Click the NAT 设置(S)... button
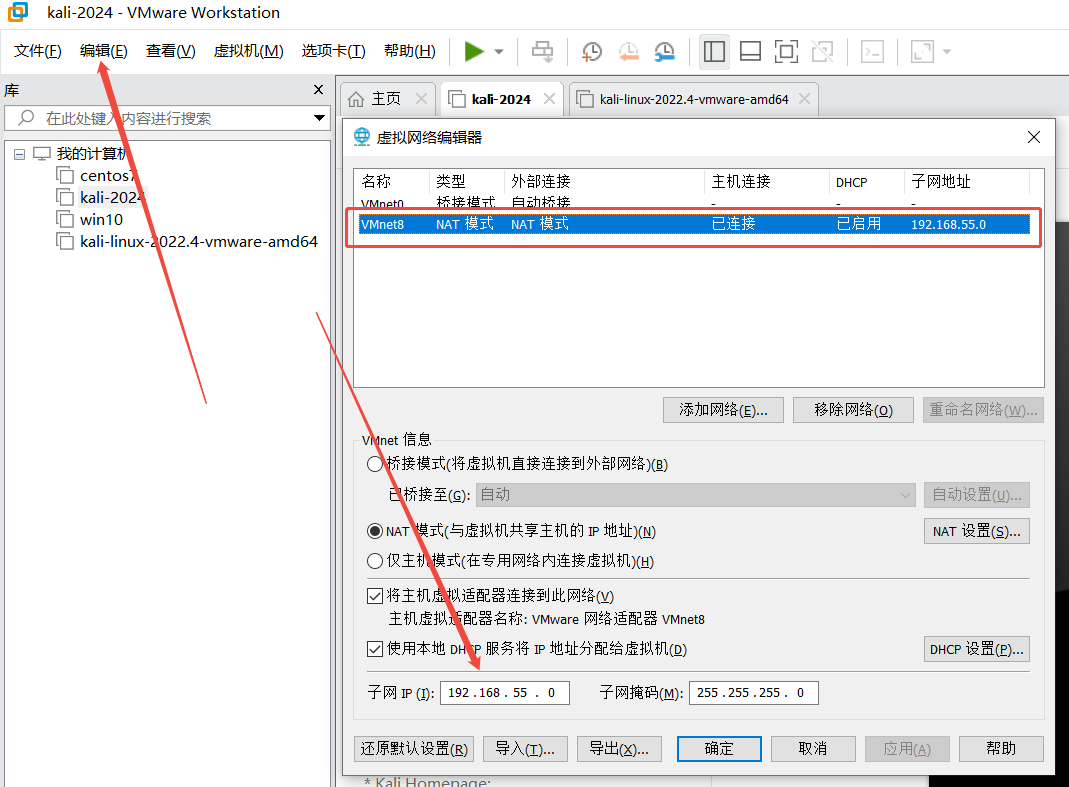 [976, 531]
